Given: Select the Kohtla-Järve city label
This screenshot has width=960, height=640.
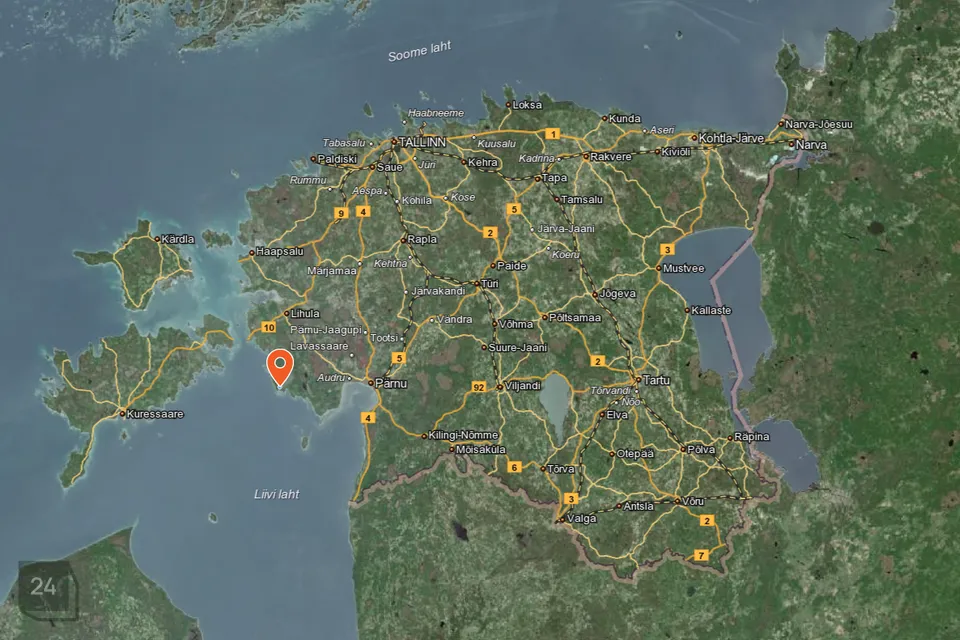Looking at the screenshot, I should (731, 137).
